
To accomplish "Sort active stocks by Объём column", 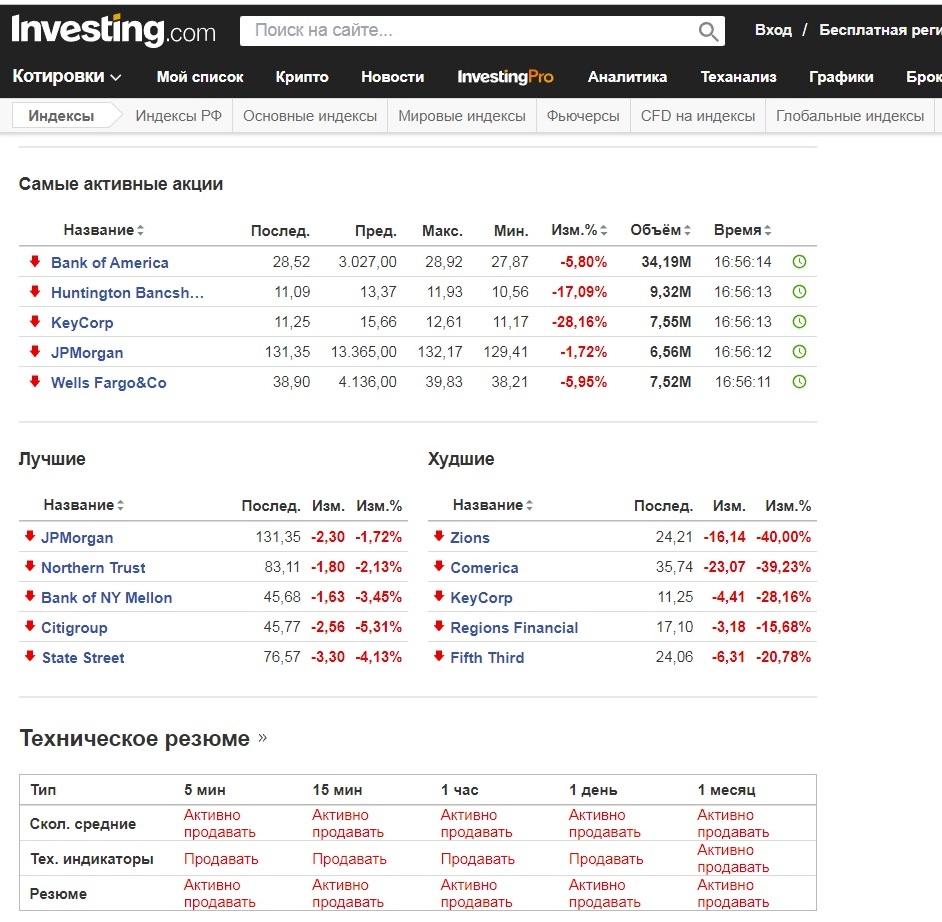I will (660, 230).
